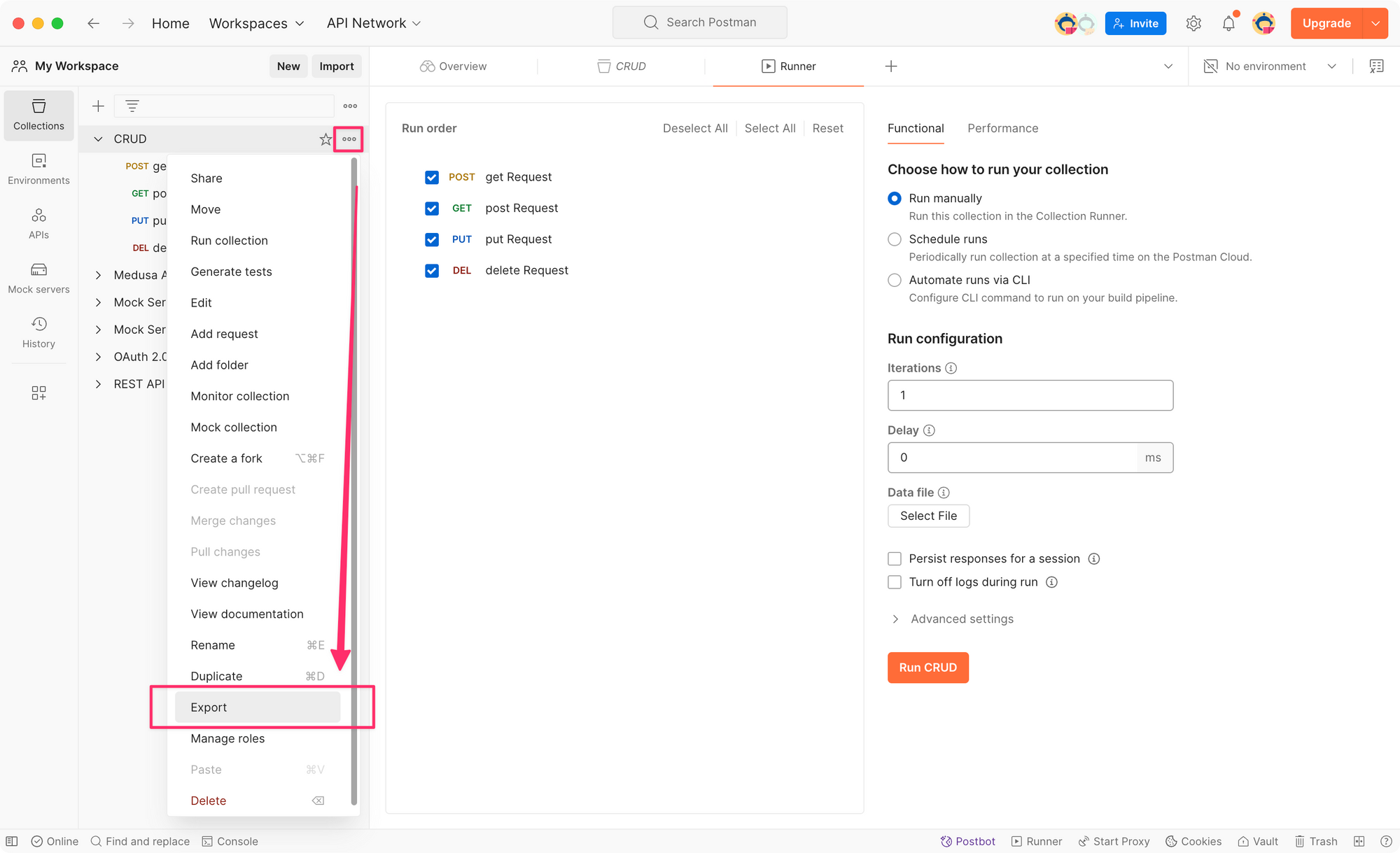Toggle Persist responses for a session checkbox
Screen dimensions: 1400x853
pyautogui.click(x=894, y=558)
